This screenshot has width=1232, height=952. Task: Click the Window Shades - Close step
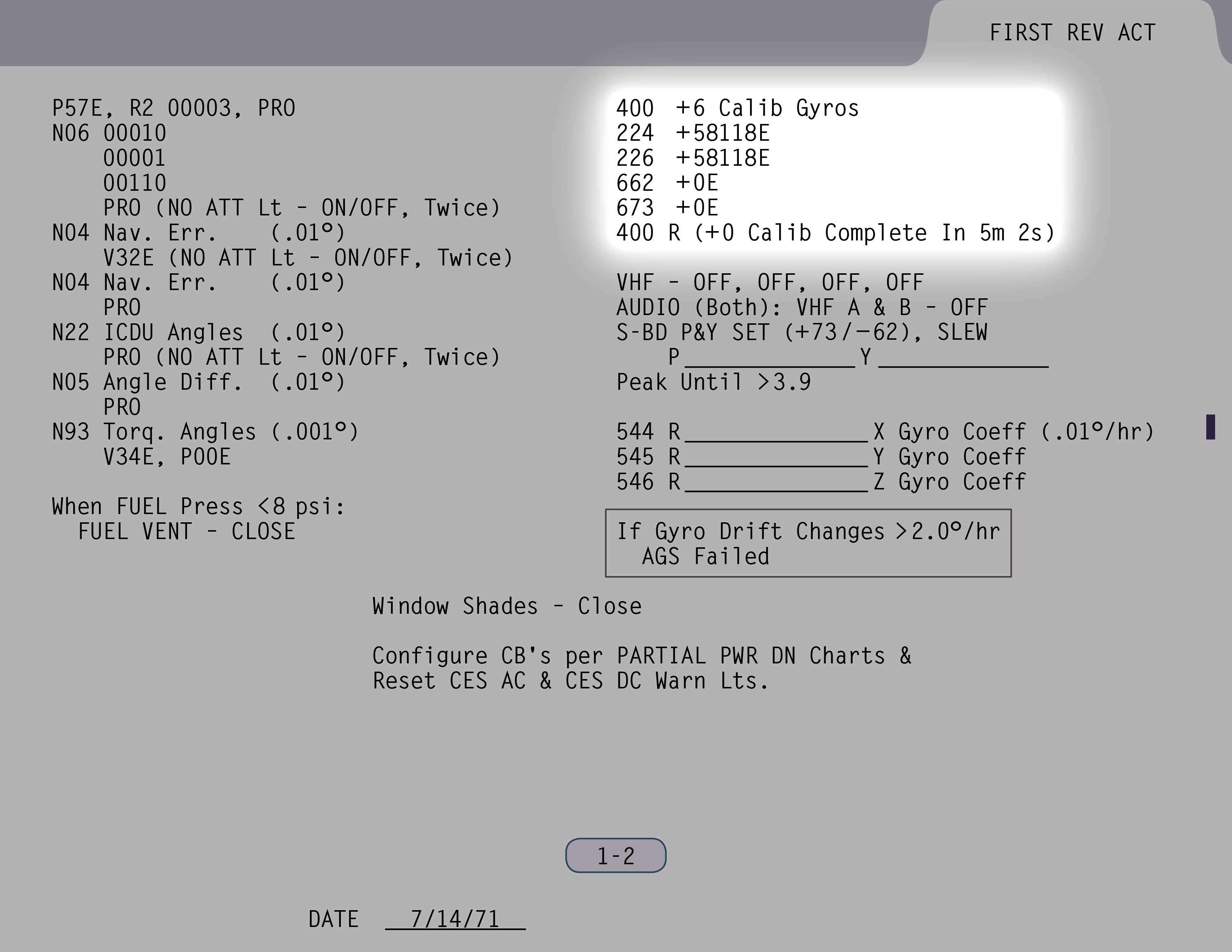point(507,606)
